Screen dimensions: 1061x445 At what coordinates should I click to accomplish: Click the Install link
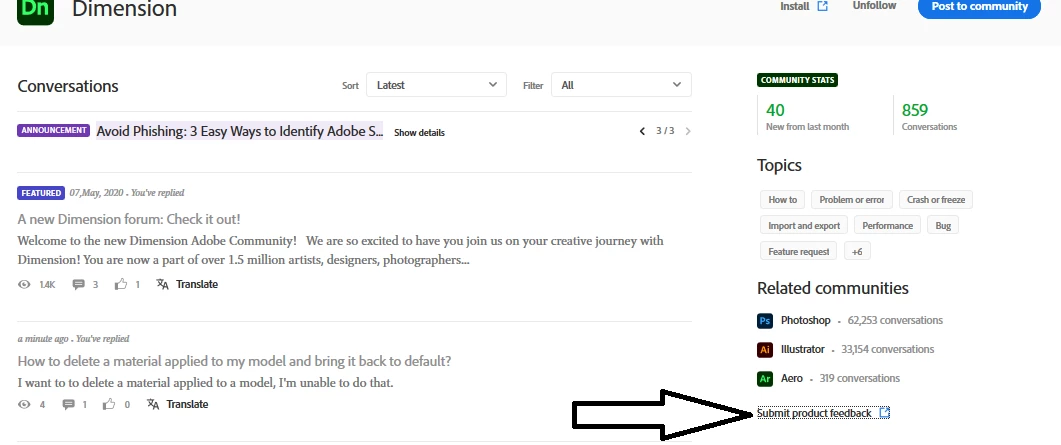[794, 6]
